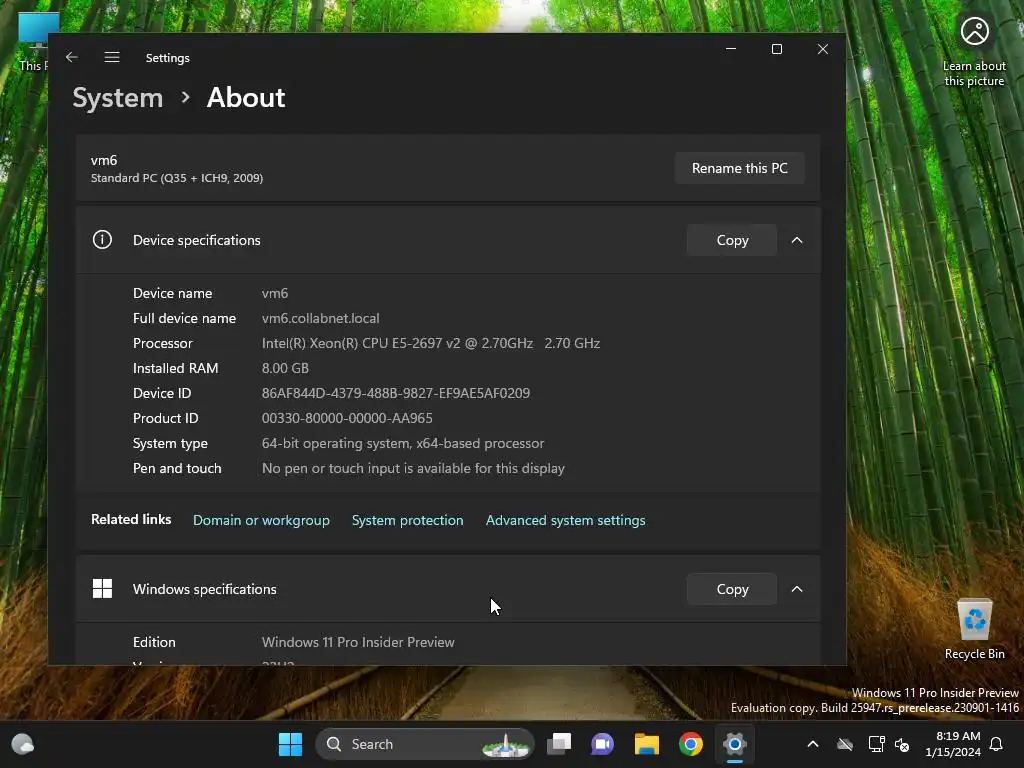
Task: Open the Teams Chat taskbar icon
Action: pyautogui.click(x=602, y=744)
